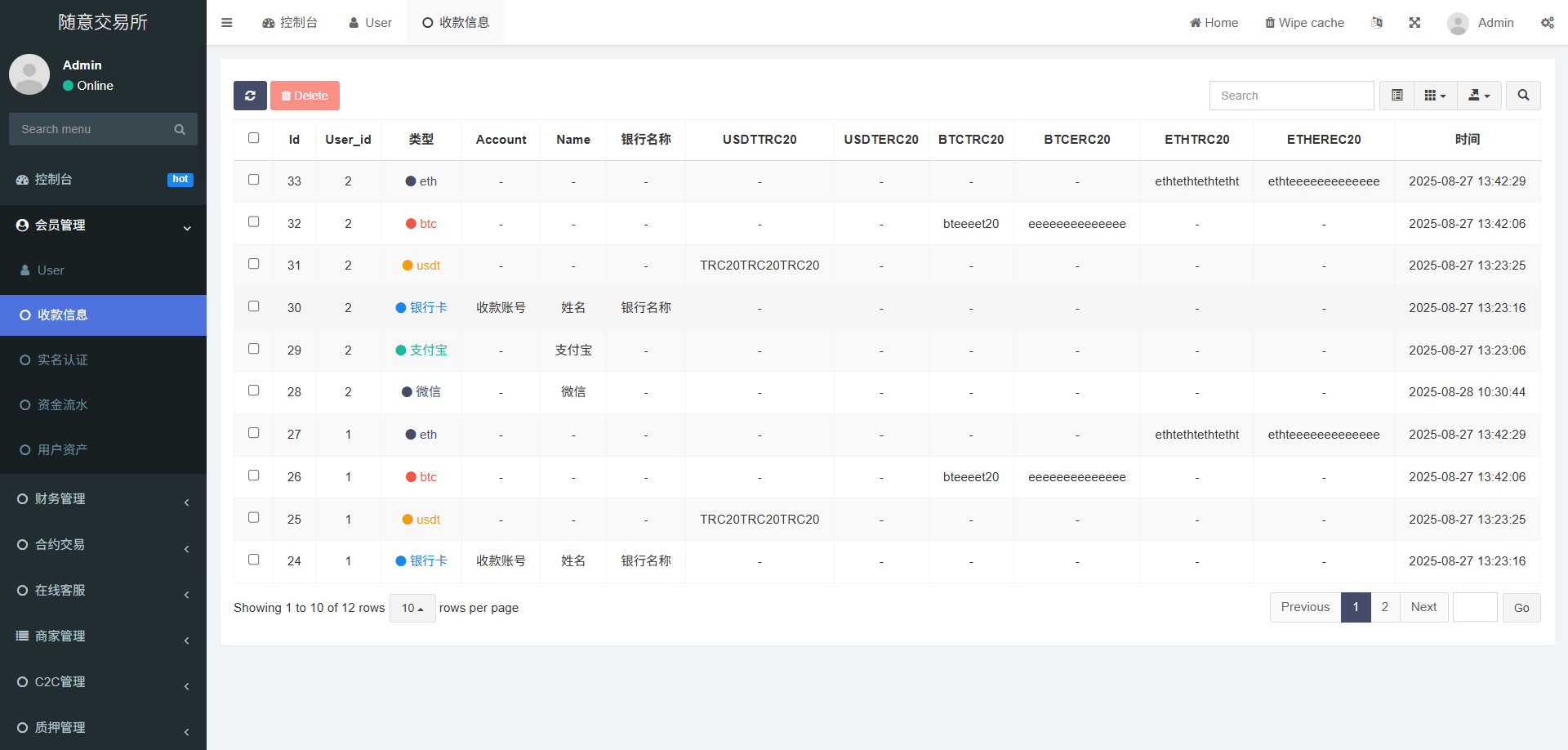The width and height of the screenshot is (1568, 750).
Task: Open the language switch icon
Action: (1377, 23)
